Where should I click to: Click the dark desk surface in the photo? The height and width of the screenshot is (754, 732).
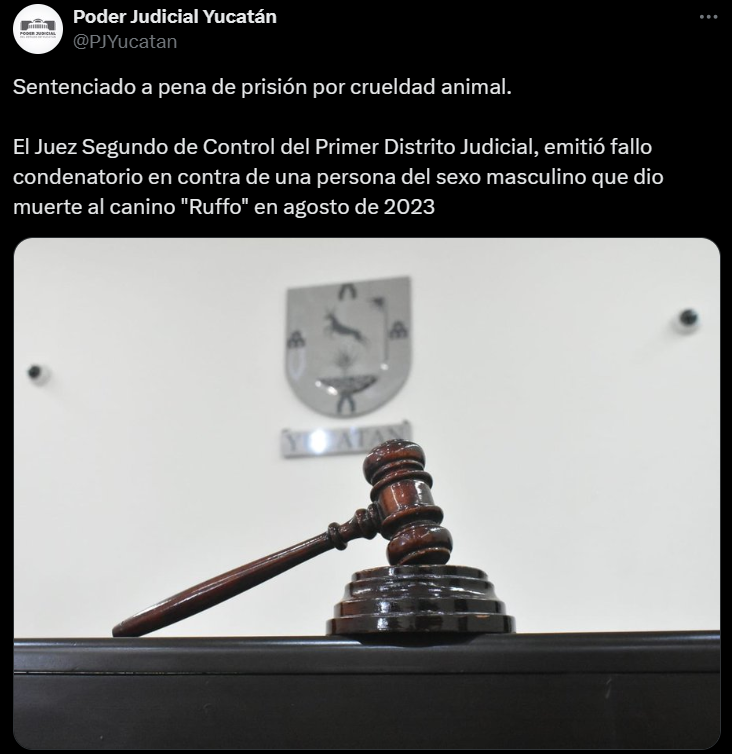[366, 692]
